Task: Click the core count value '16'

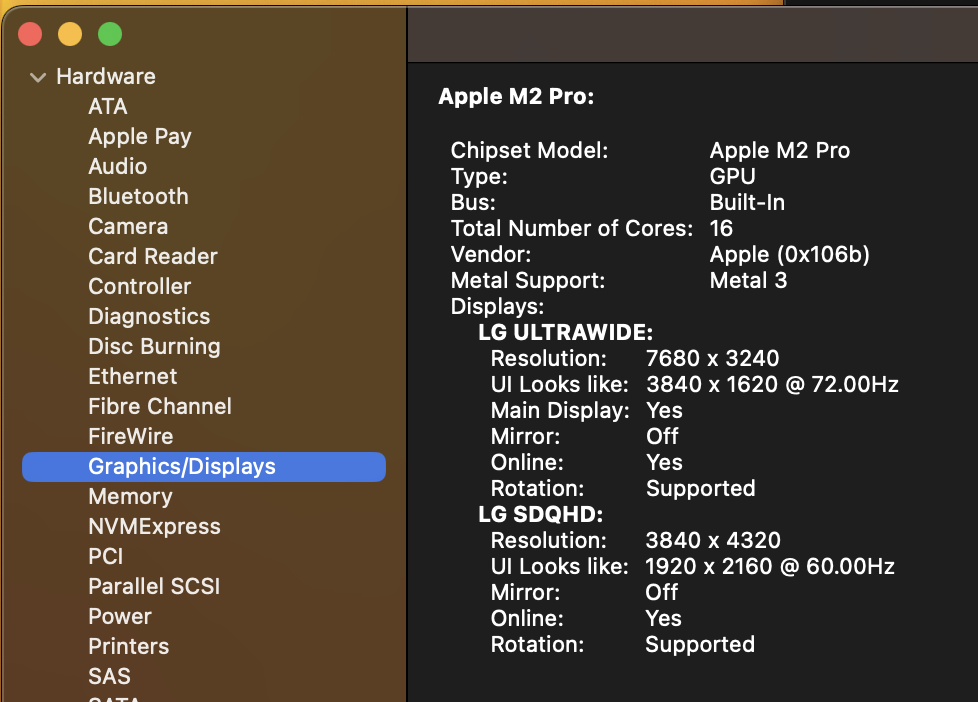Action: click(721, 228)
